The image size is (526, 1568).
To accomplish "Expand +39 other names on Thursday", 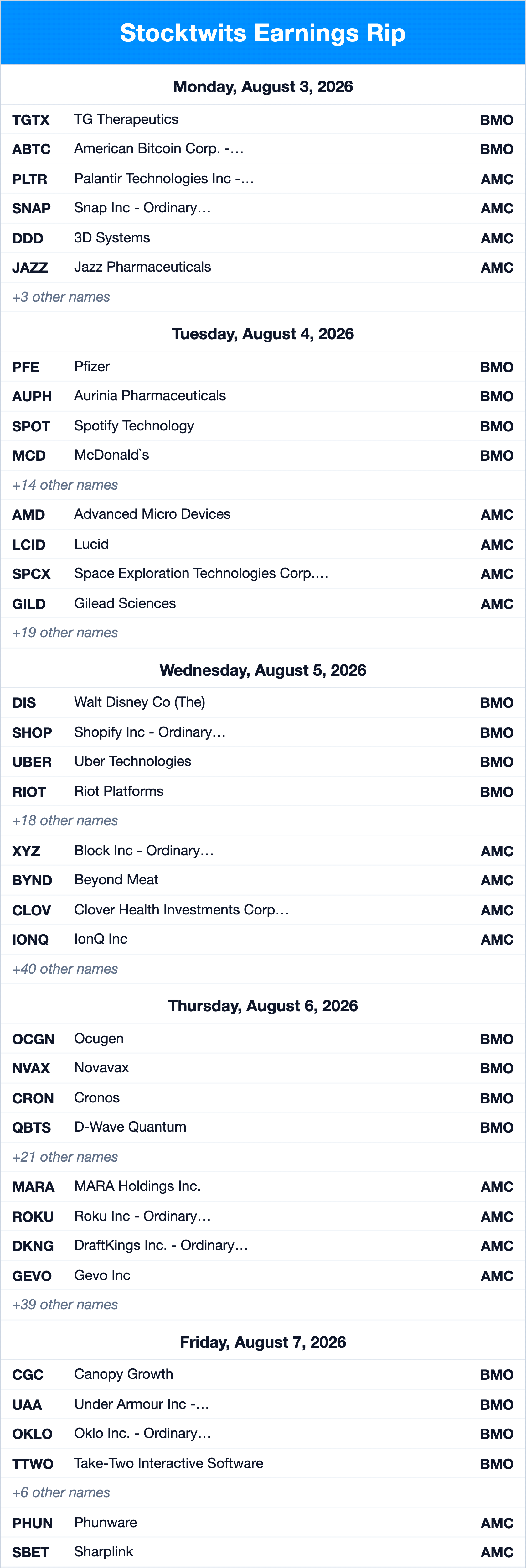I will click(65, 1305).
